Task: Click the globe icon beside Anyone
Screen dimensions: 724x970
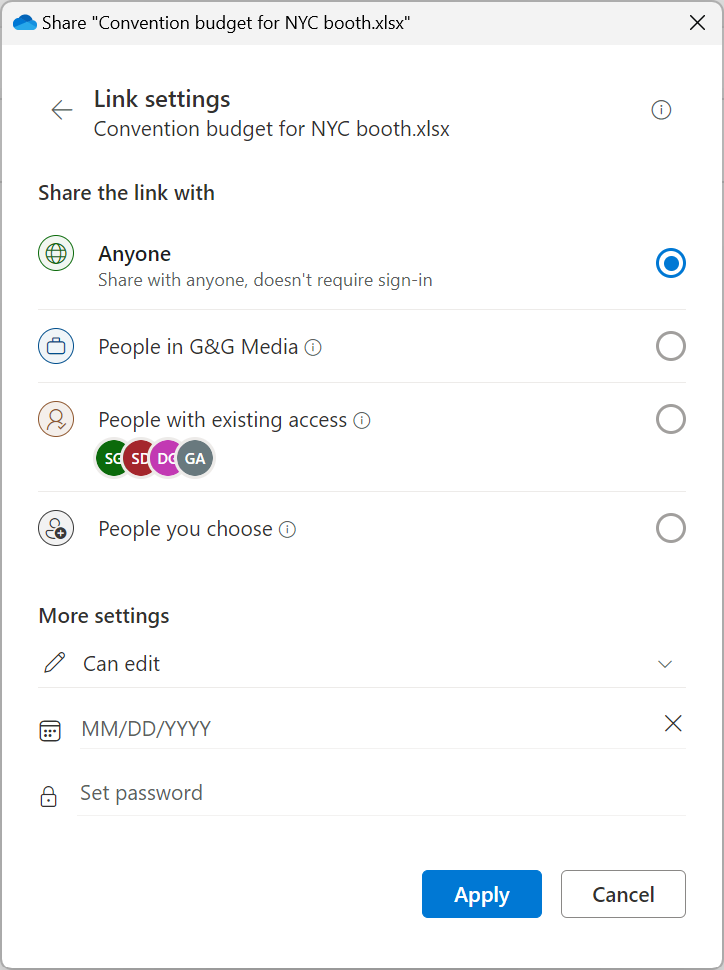Action: [56, 253]
